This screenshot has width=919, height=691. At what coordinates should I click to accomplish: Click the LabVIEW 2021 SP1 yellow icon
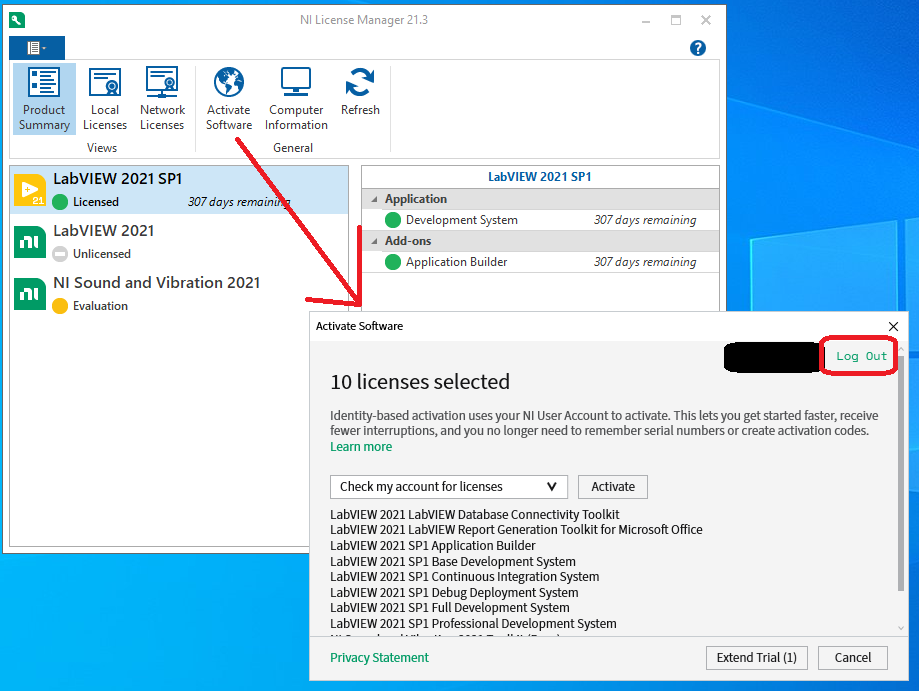pos(30,190)
